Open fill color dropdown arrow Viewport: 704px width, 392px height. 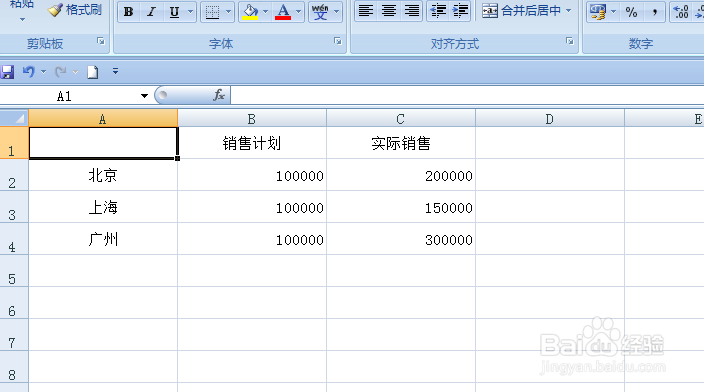[265, 12]
